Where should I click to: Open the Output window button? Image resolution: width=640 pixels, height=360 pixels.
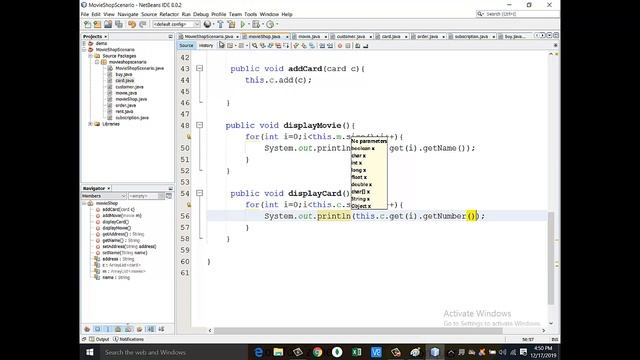click(x=99, y=339)
